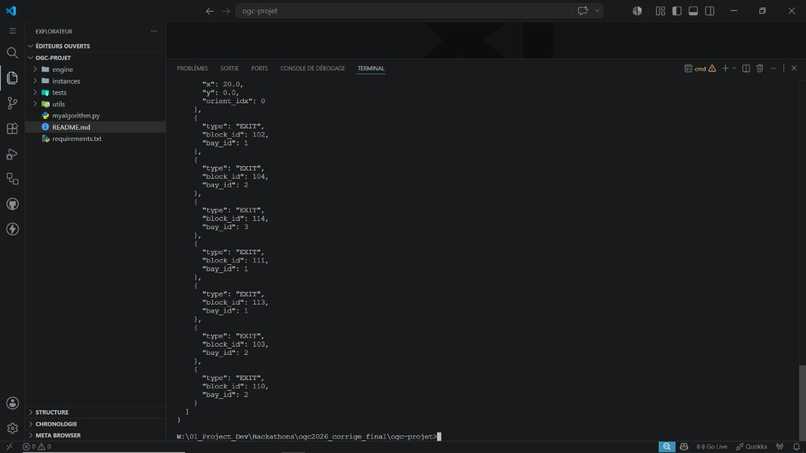This screenshot has height=453, width=806.
Task: Open the dropdown next to the chat icon
Action: click(x=597, y=11)
